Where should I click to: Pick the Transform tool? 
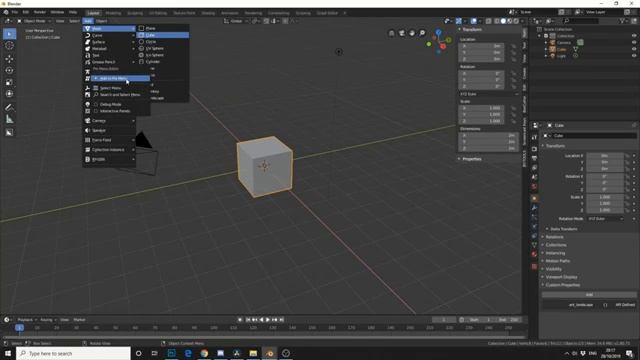pos(9,93)
